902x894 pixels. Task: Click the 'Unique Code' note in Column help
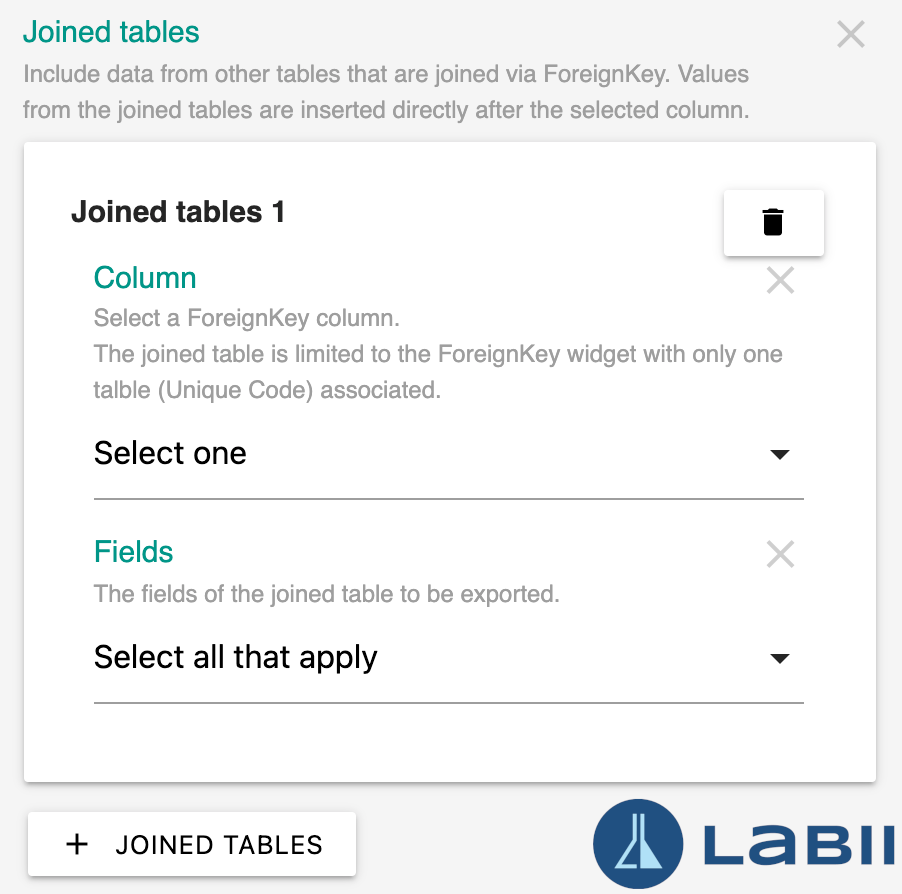pyautogui.click(x=235, y=390)
